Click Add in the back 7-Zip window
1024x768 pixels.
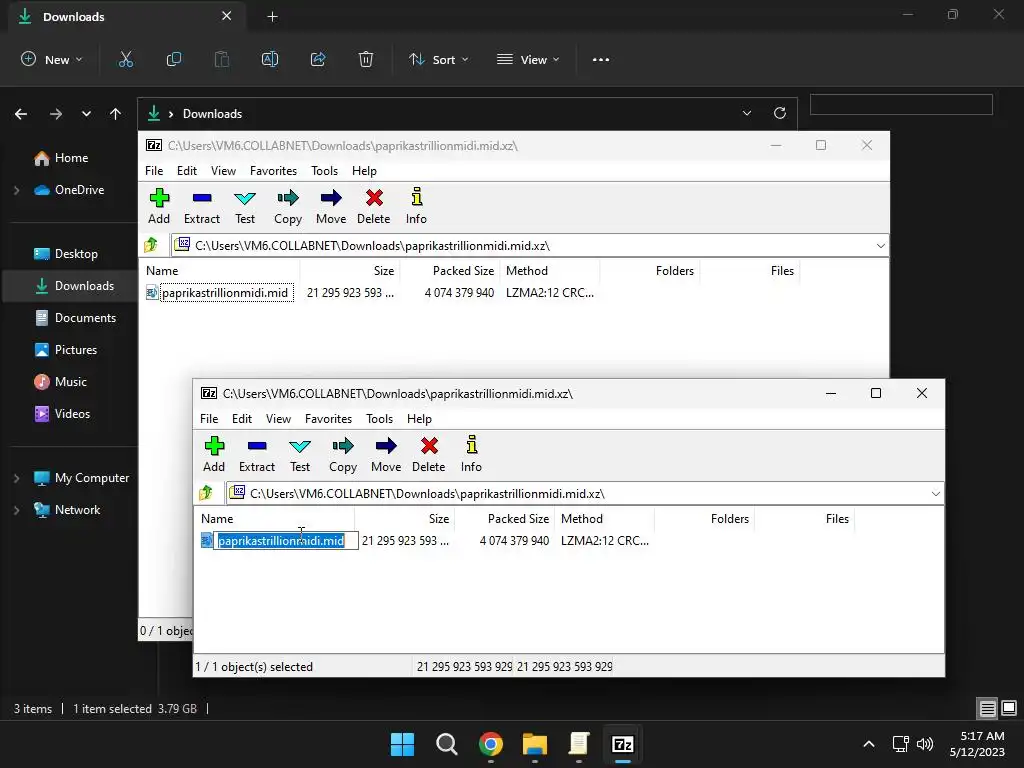point(159,206)
